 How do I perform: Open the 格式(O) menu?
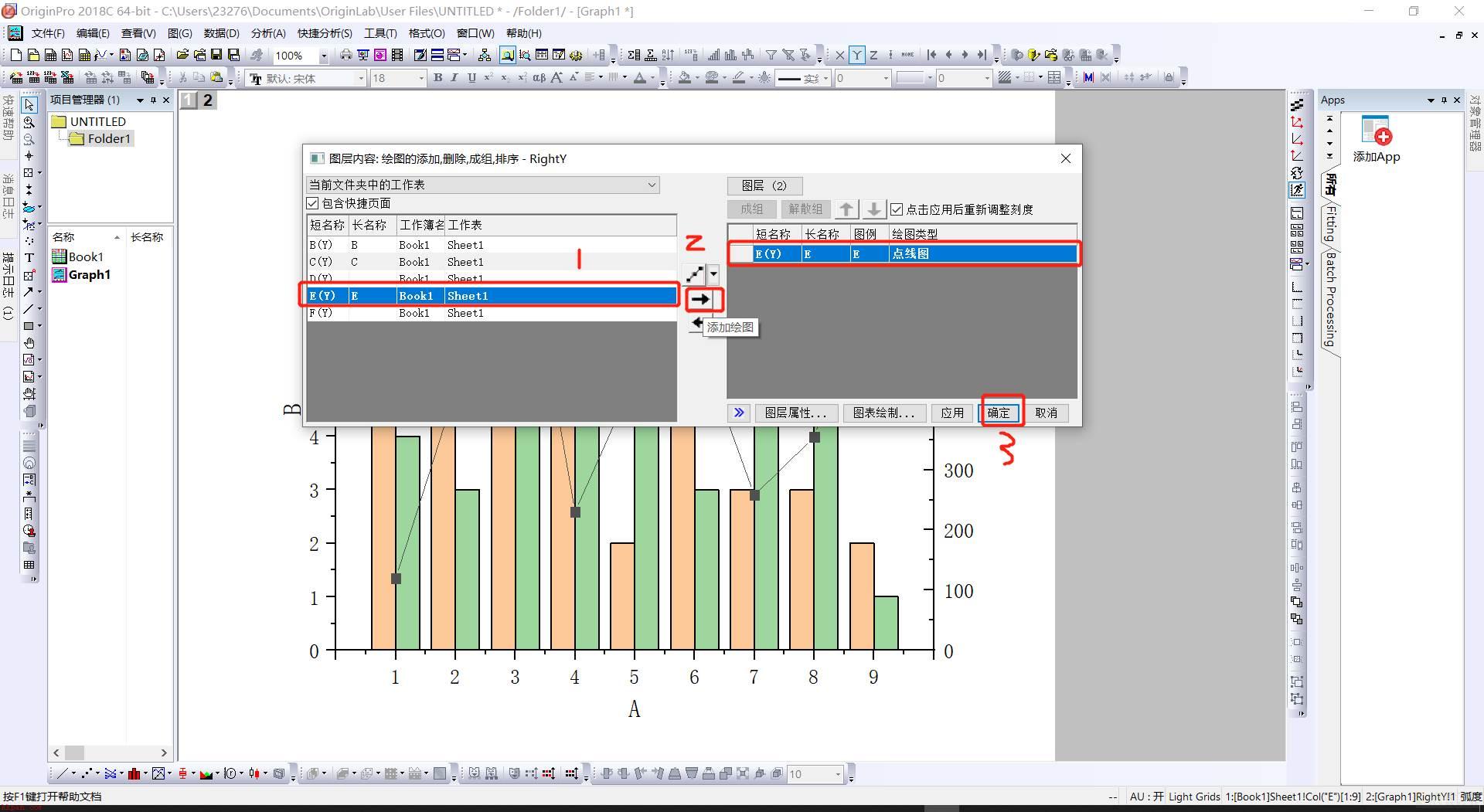427,33
